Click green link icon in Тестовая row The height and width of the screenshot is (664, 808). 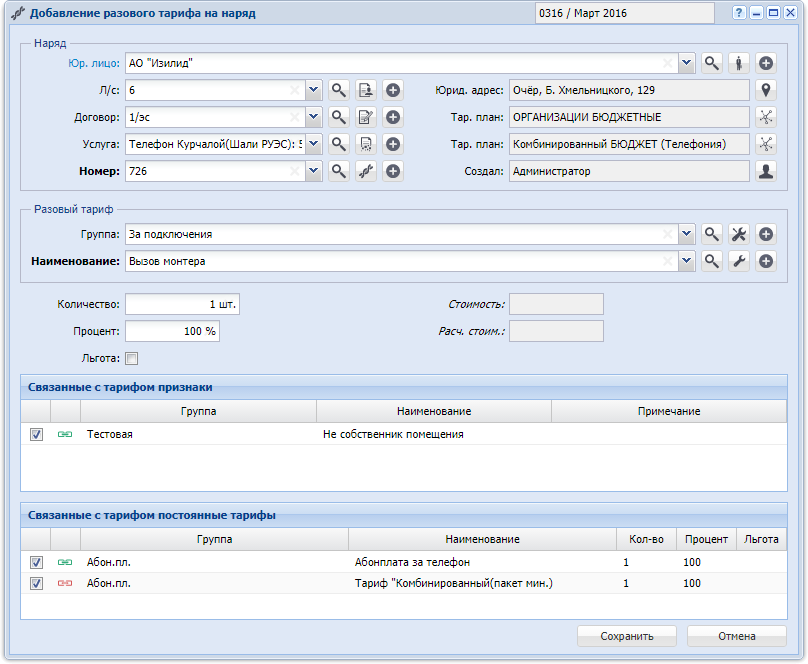click(65, 434)
